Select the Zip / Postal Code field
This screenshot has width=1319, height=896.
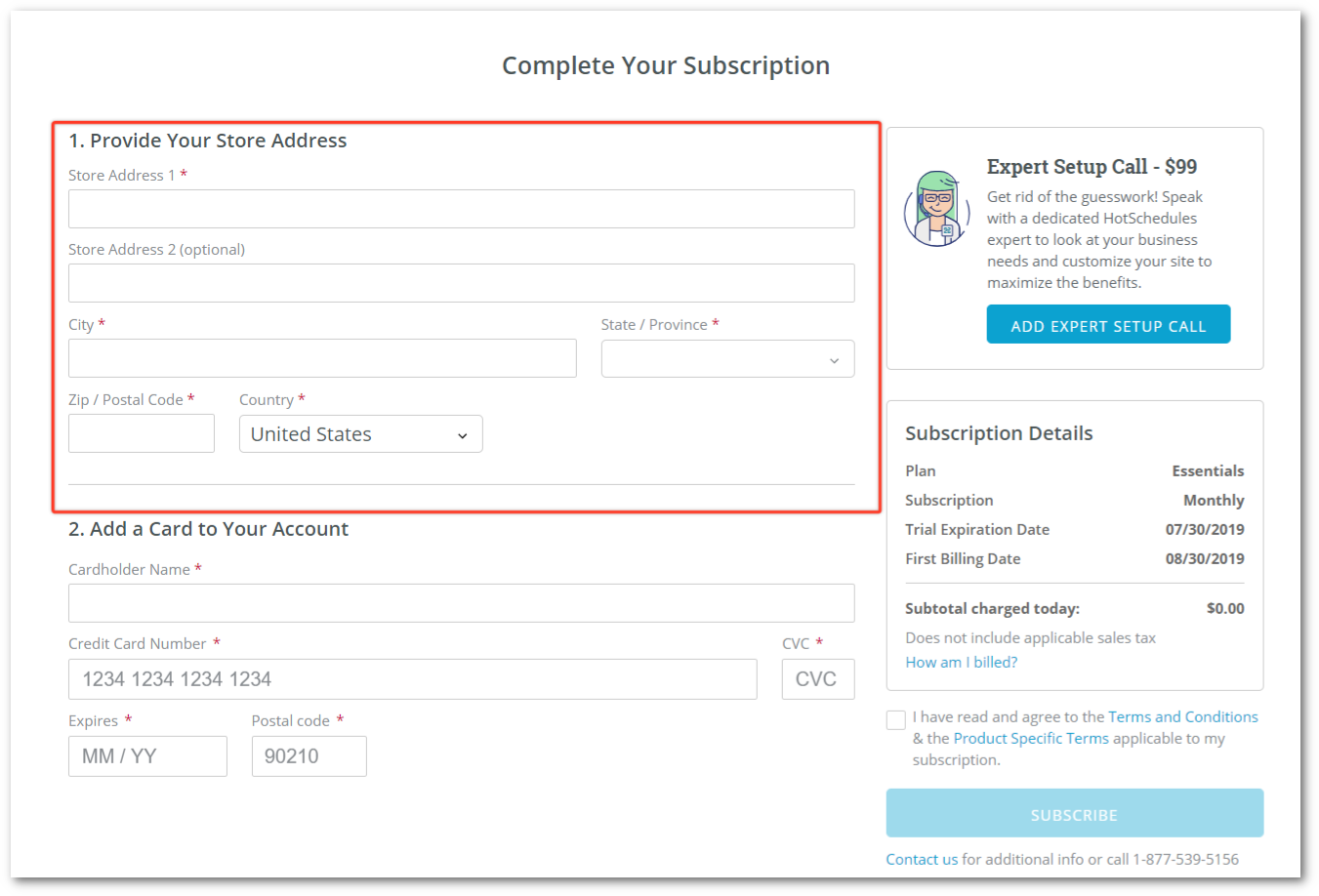coord(142,433)
